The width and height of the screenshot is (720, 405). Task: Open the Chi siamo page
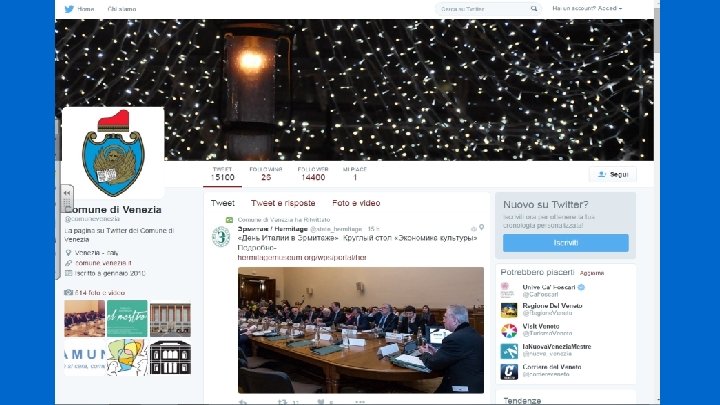(x=122, y=9)
